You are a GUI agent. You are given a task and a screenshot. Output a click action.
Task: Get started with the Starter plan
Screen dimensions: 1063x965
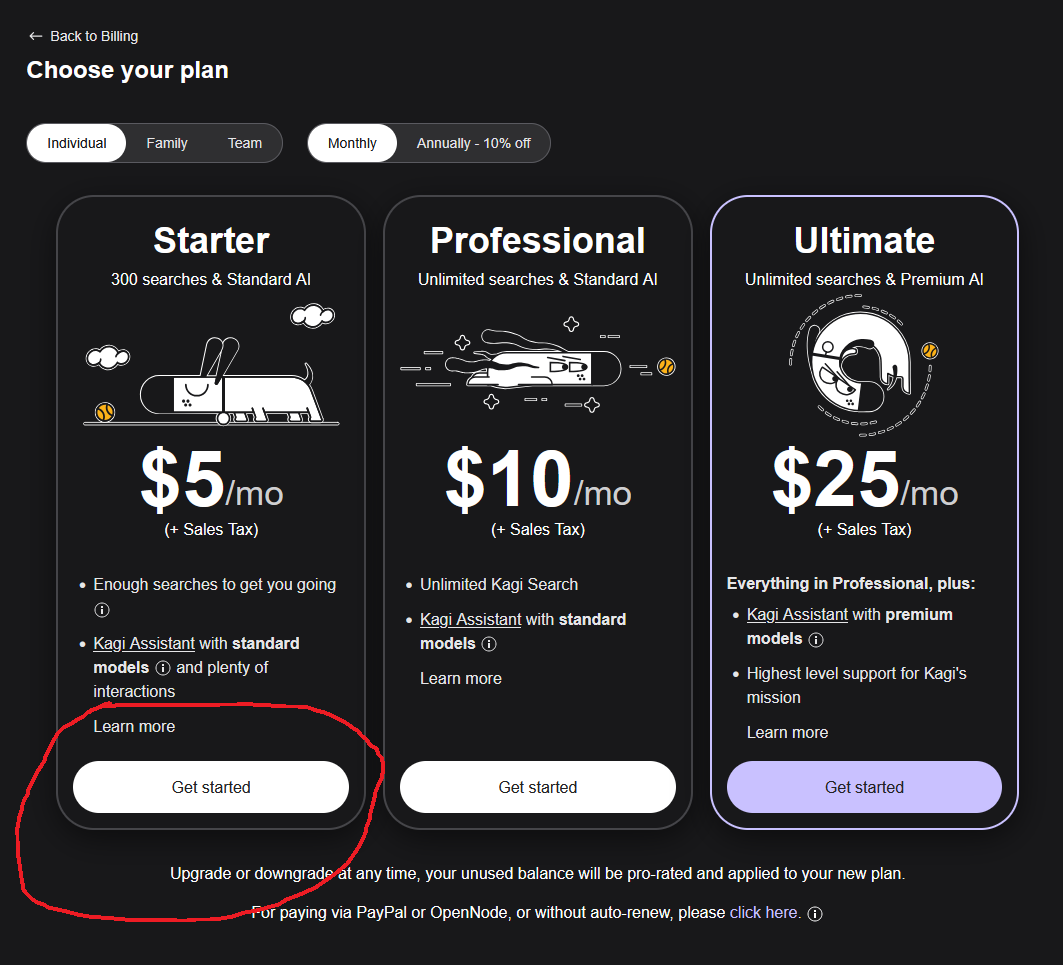211,787
